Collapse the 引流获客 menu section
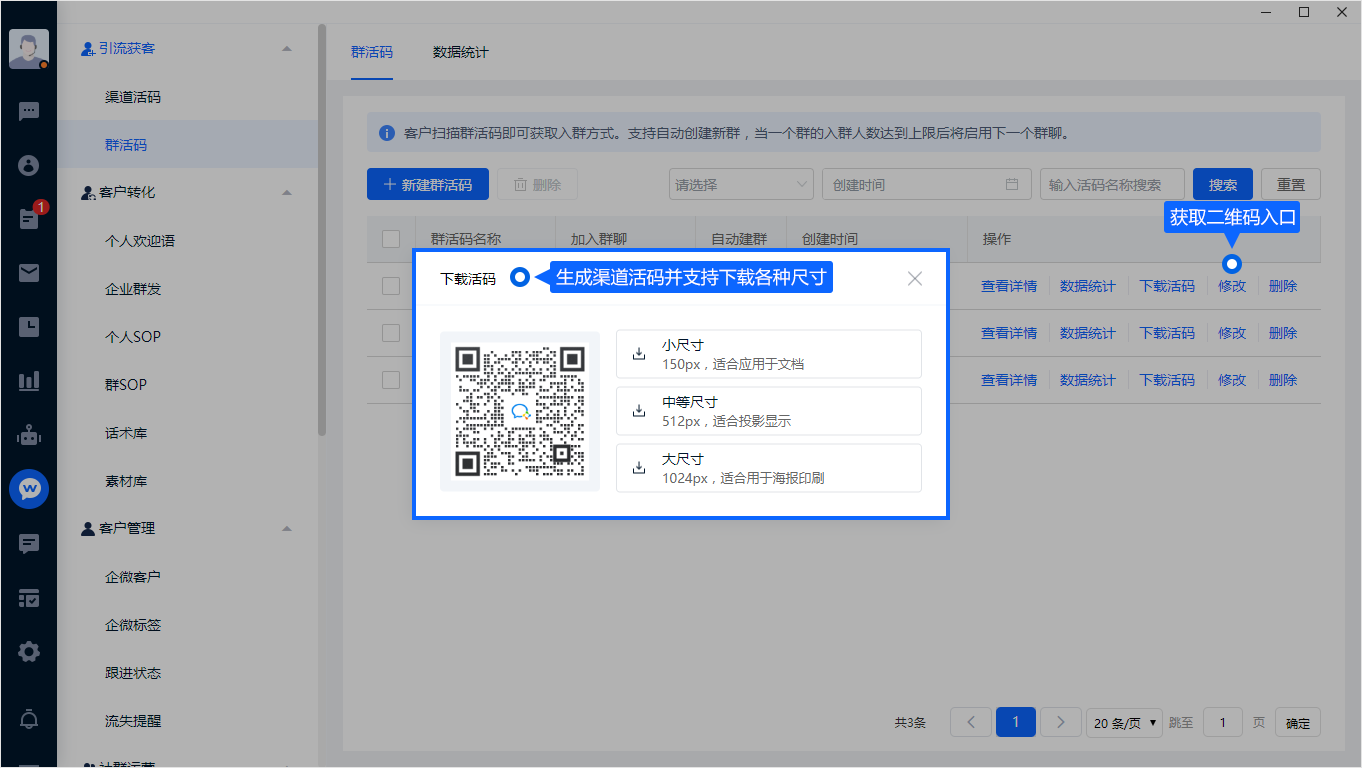Screen dimensions: 1362x768 click(x=287, y=48)
